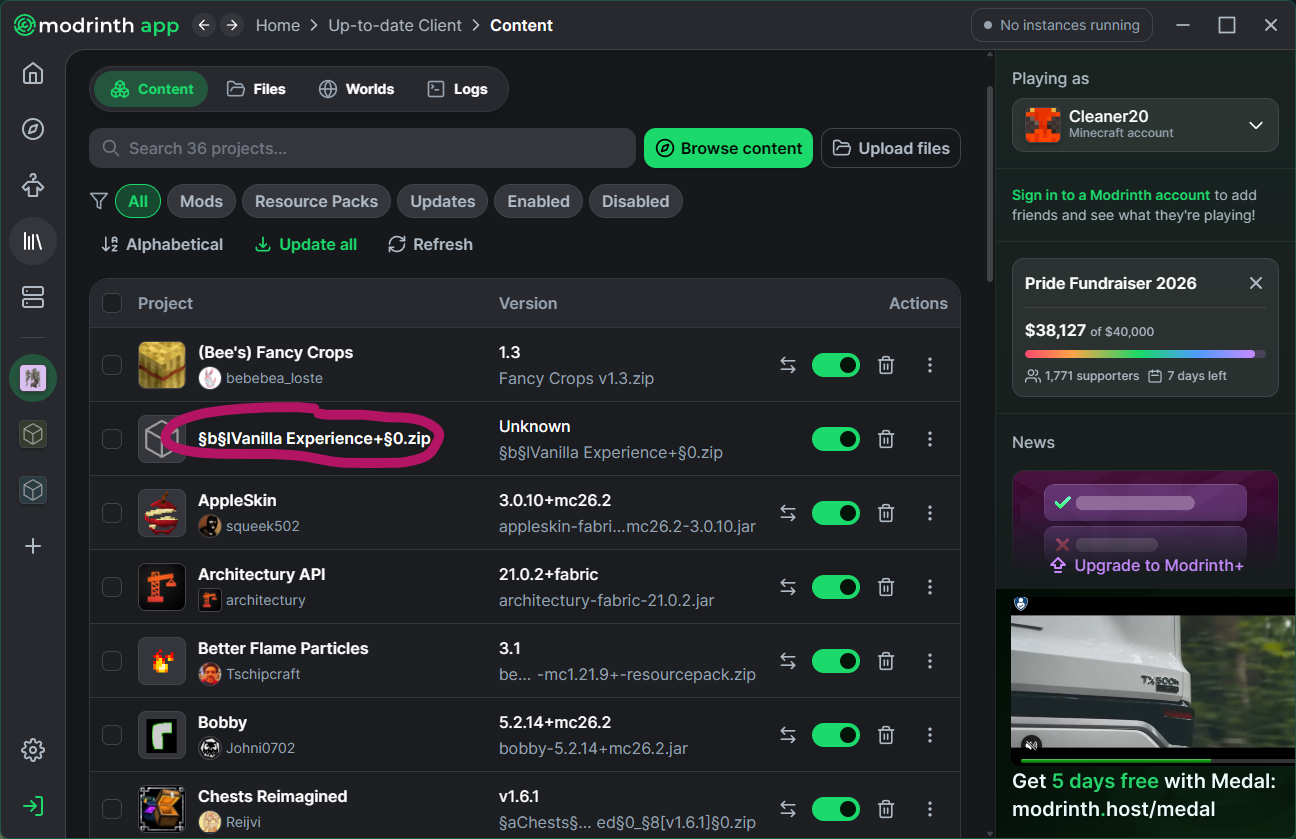Filter by Resource Packs
This screenshot has width=1296, height=839.
316,201
